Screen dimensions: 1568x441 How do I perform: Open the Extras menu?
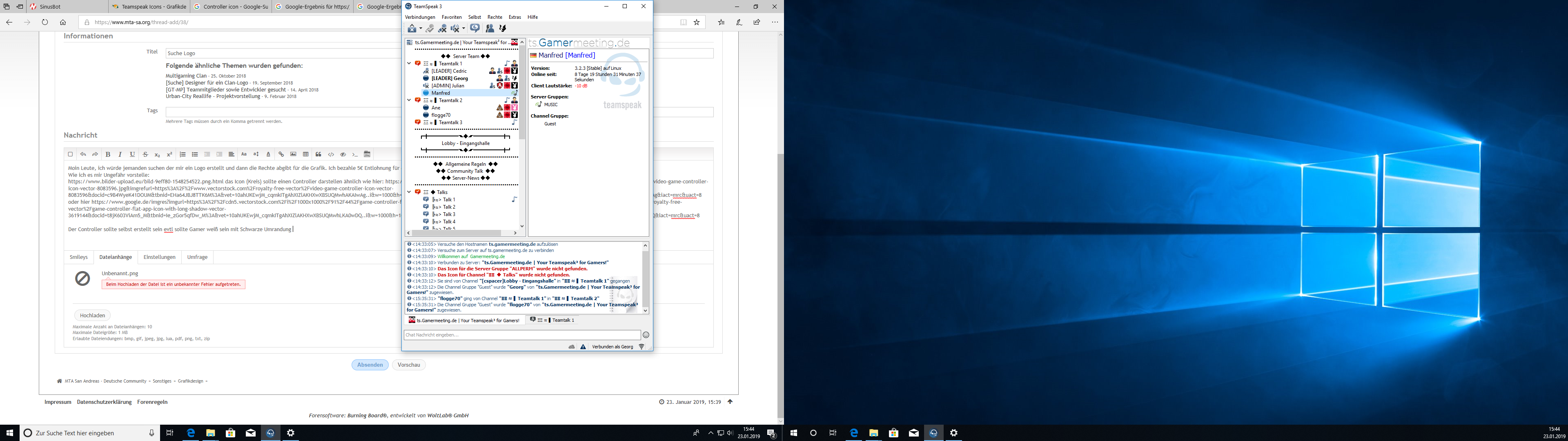coord(515,17)
